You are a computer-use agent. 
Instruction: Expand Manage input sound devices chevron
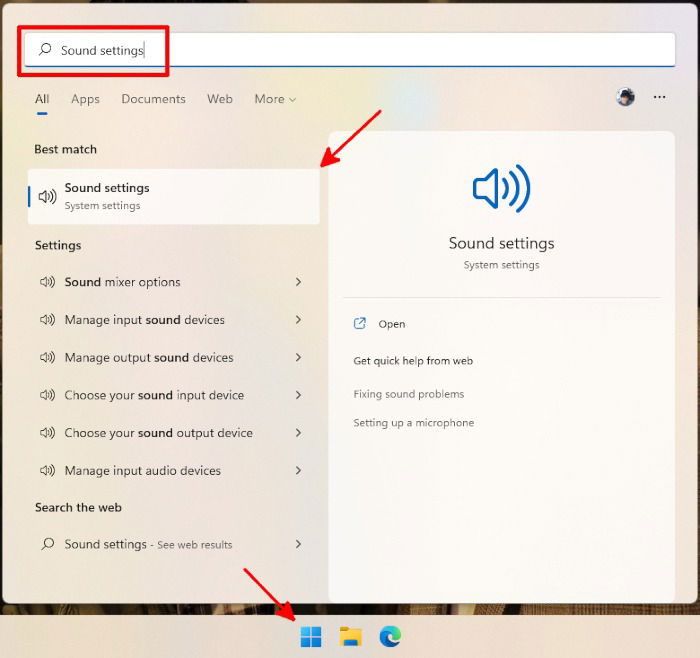(x=298, y=320)
